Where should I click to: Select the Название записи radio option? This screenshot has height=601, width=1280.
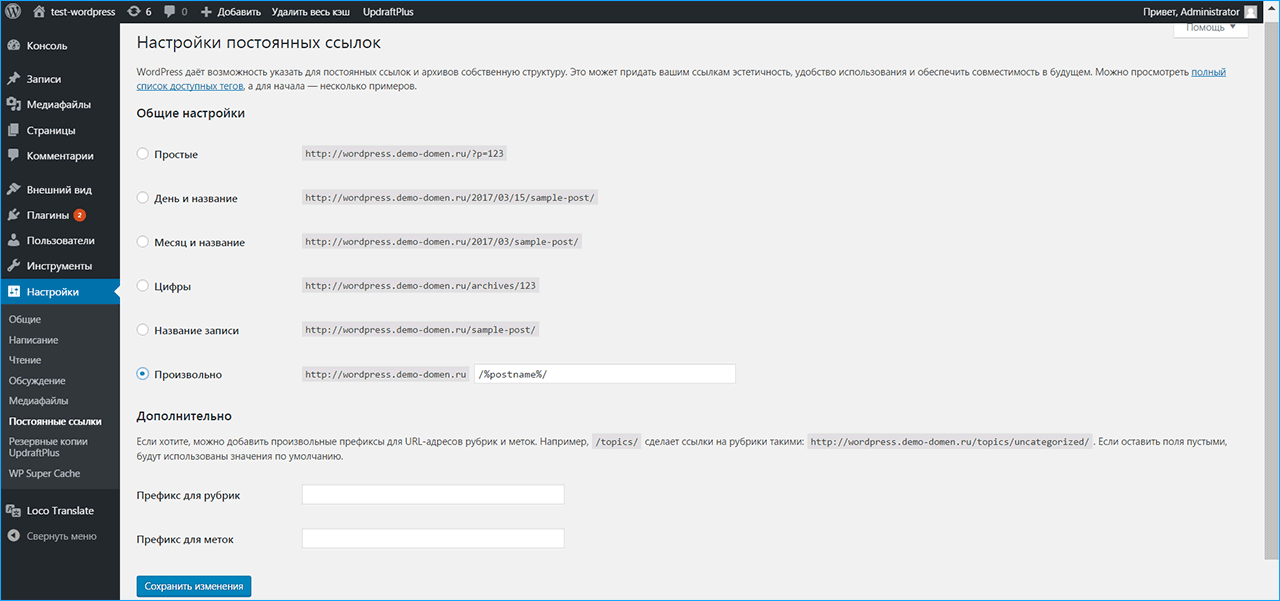coord(143,330)
